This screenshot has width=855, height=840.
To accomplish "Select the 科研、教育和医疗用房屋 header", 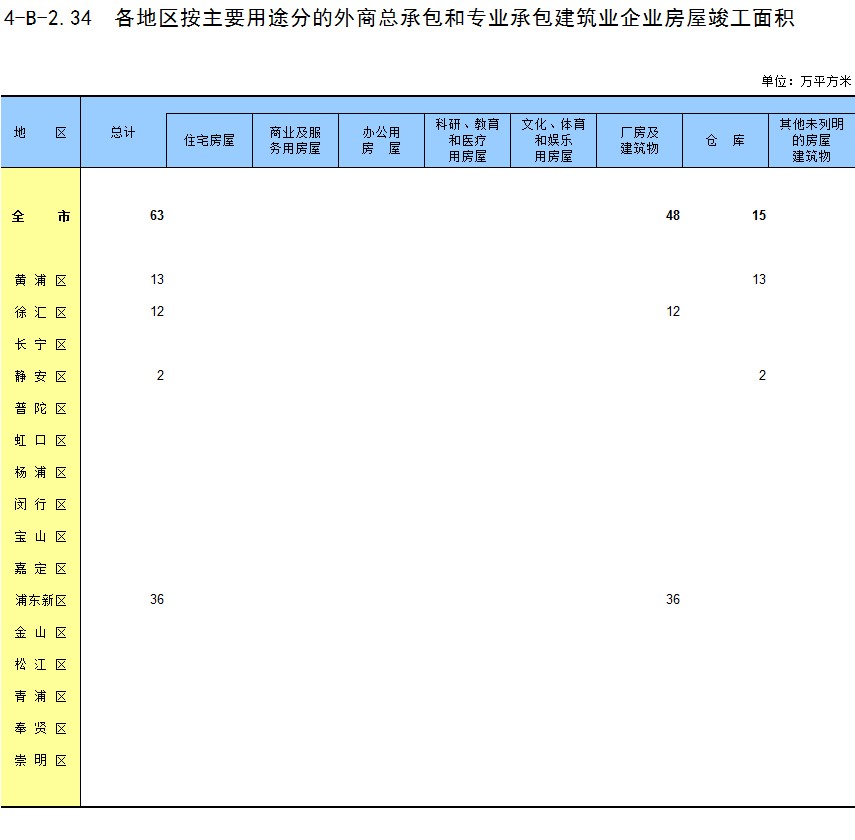I will [x=467, y=140].
